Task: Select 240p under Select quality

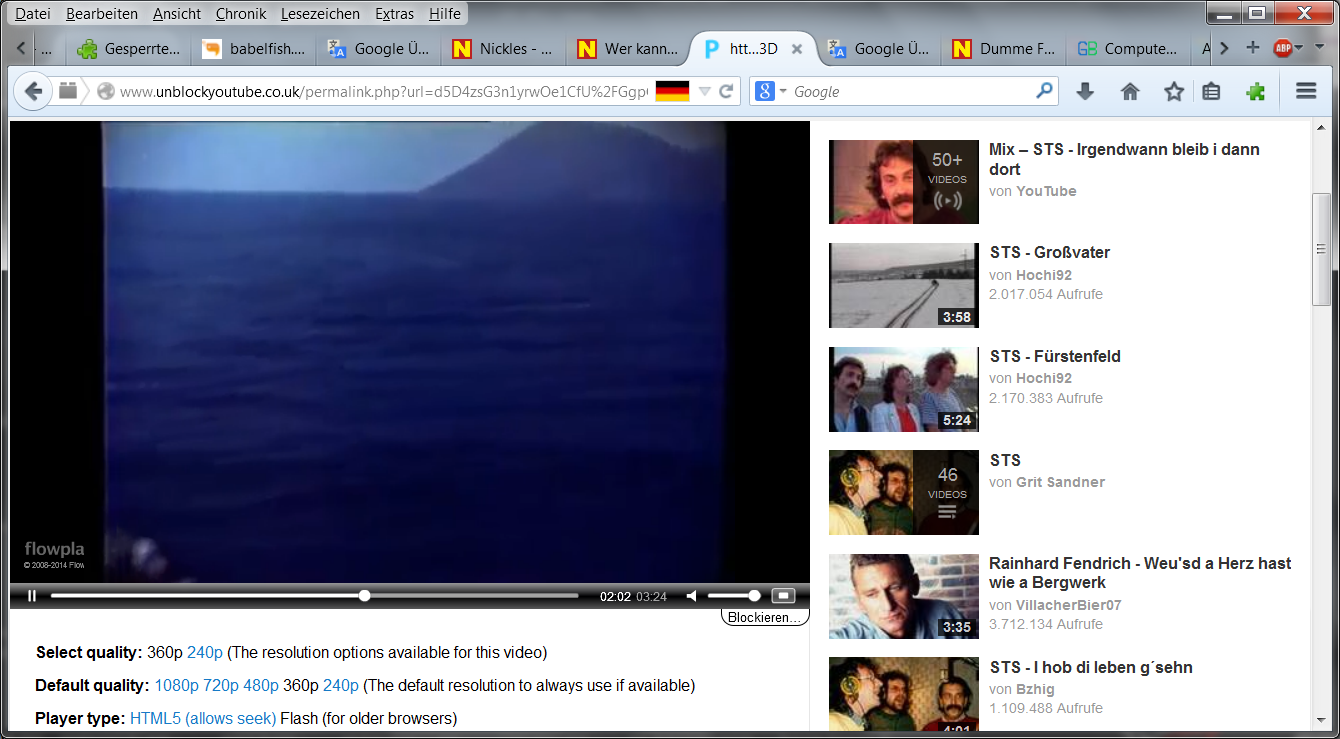Action: click(x=205, y=653)
